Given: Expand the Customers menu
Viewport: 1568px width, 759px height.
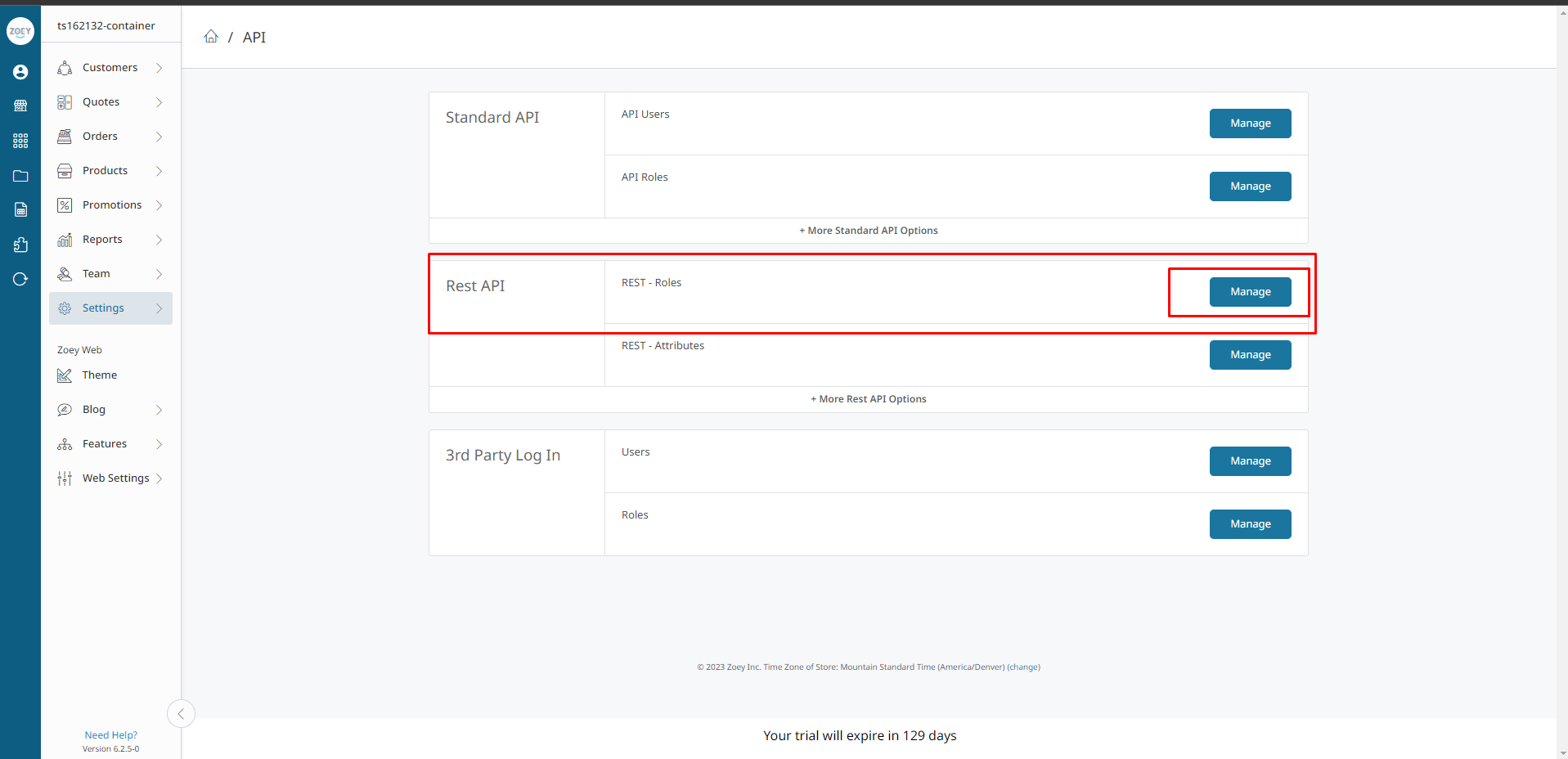Looking at the screenshot, I should 110,67.
